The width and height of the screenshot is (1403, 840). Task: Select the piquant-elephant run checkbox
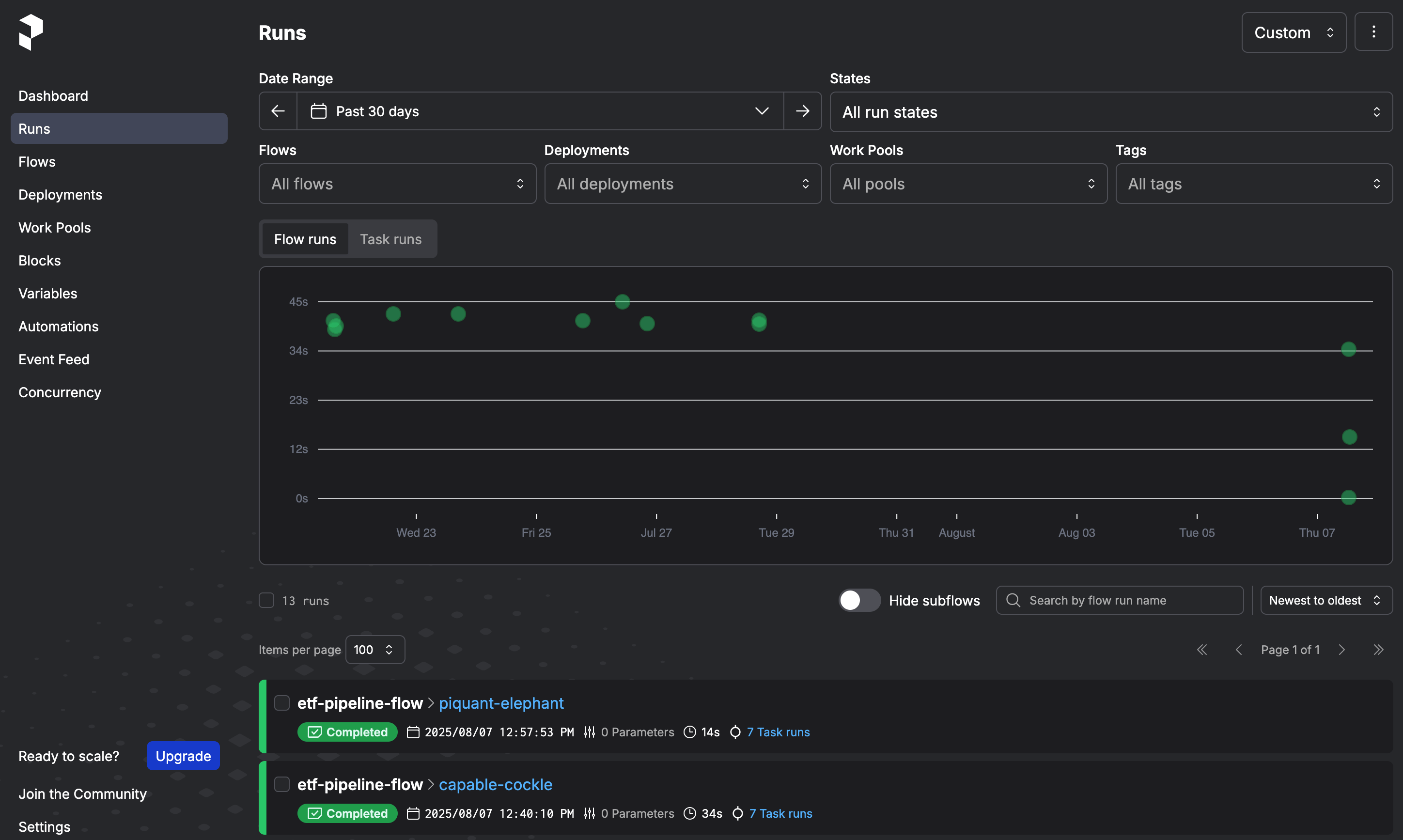pos(282,703)
